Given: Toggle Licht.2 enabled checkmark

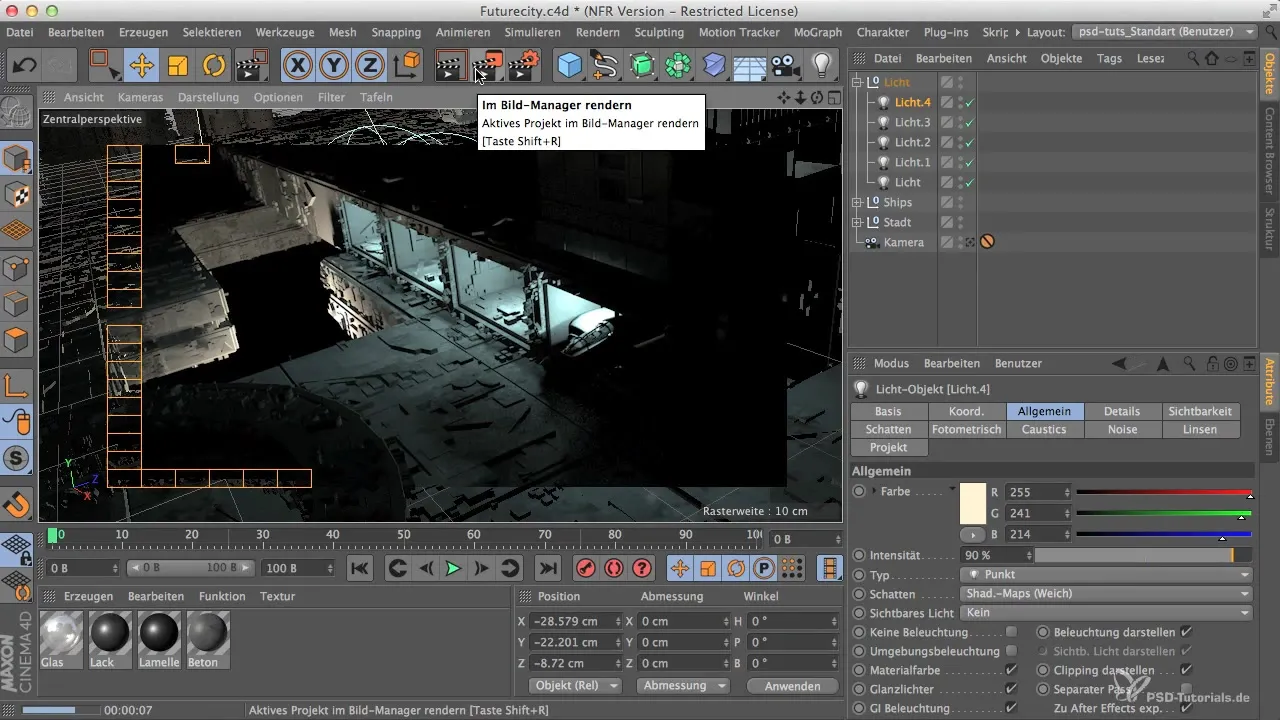Looking at the screenshot, I should 970,142.
